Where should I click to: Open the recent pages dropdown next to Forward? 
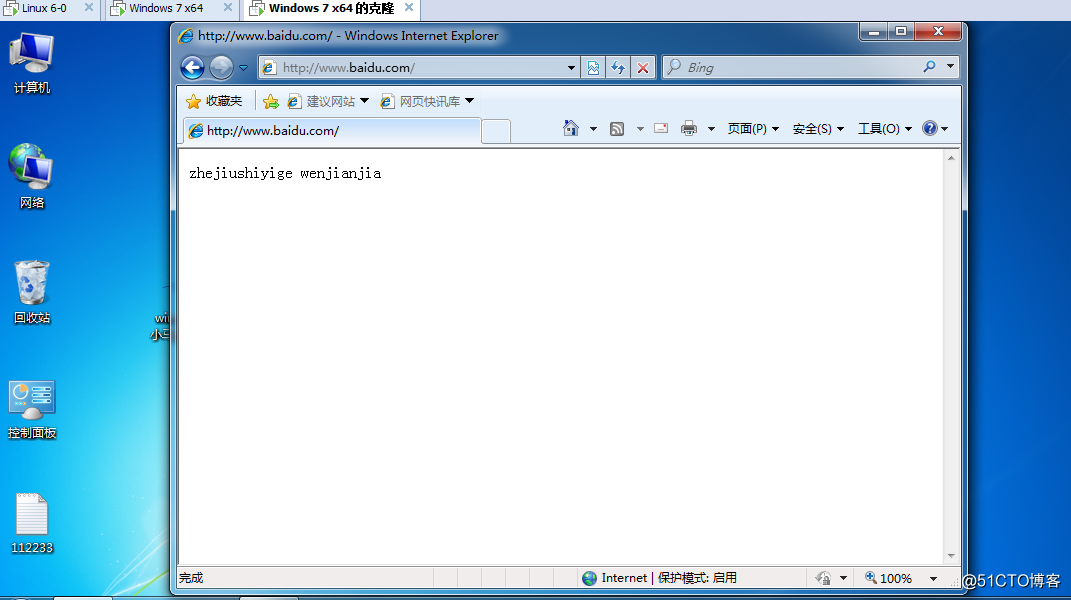[x=243, y=68]
